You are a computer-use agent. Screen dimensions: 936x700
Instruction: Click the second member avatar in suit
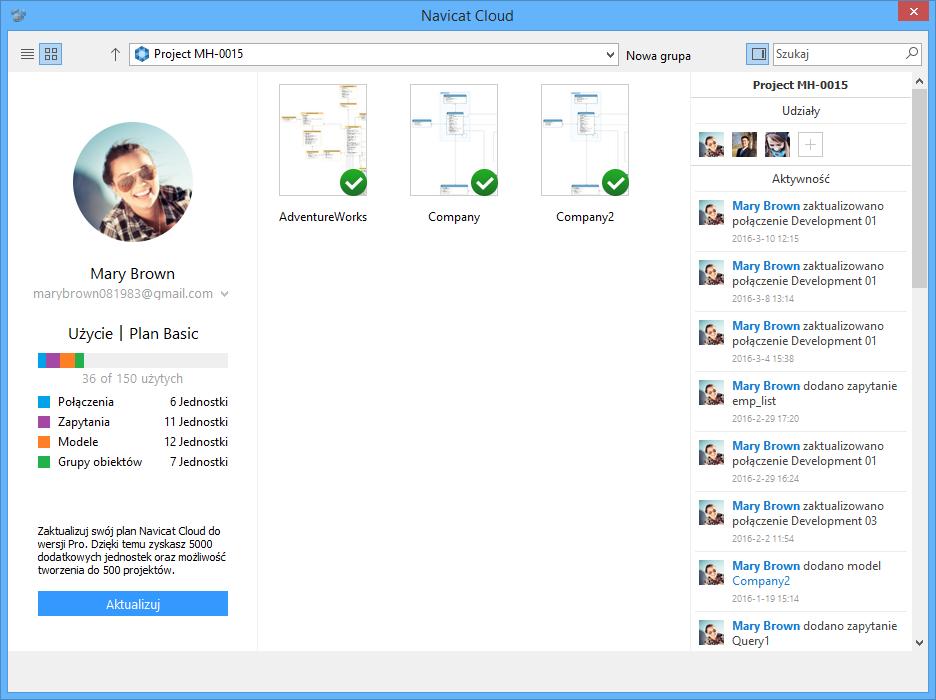744,144
